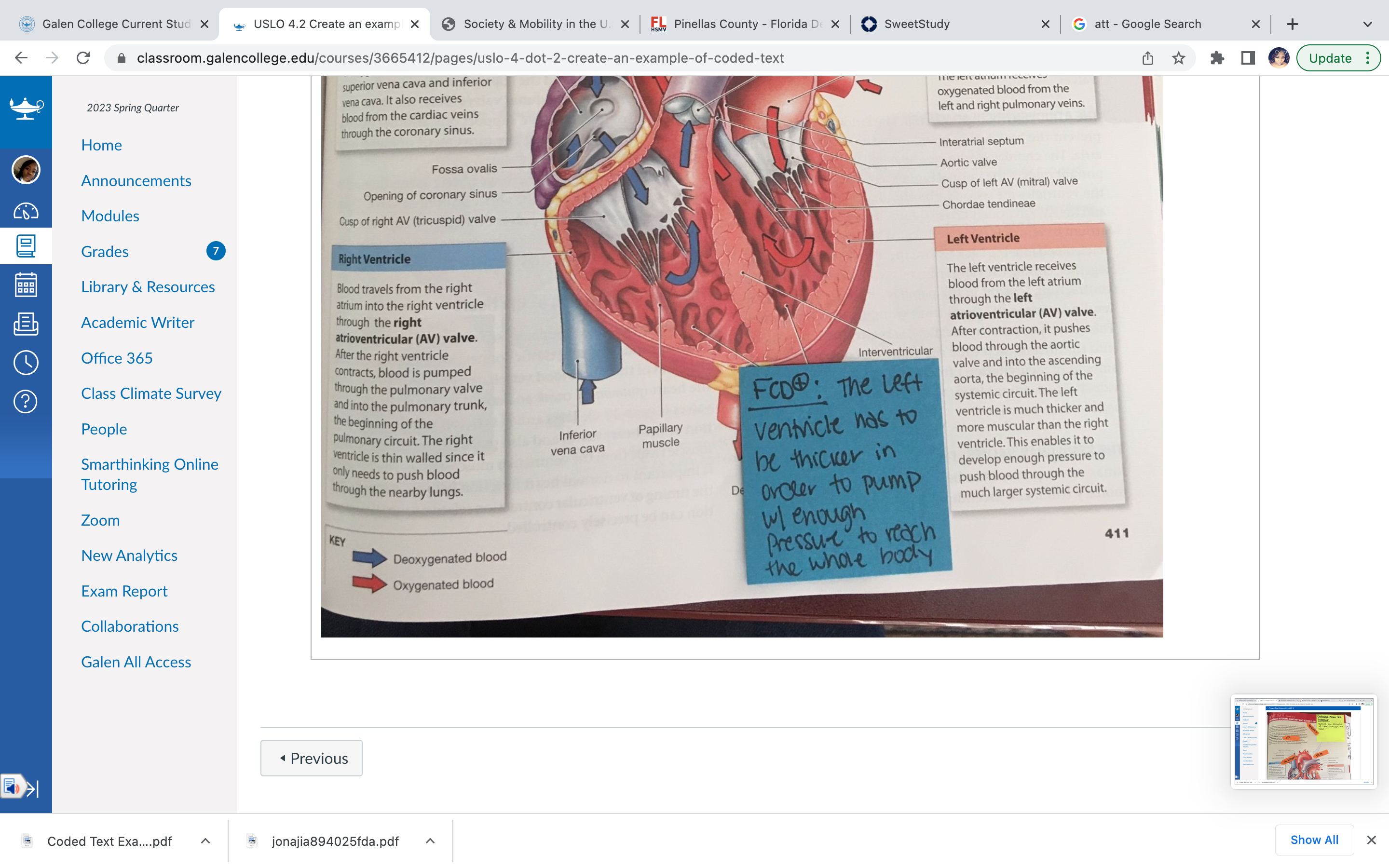1389x868 pixels.
Task: View site information lock icon
Action: pyautogui.click(x=121, y=58)
